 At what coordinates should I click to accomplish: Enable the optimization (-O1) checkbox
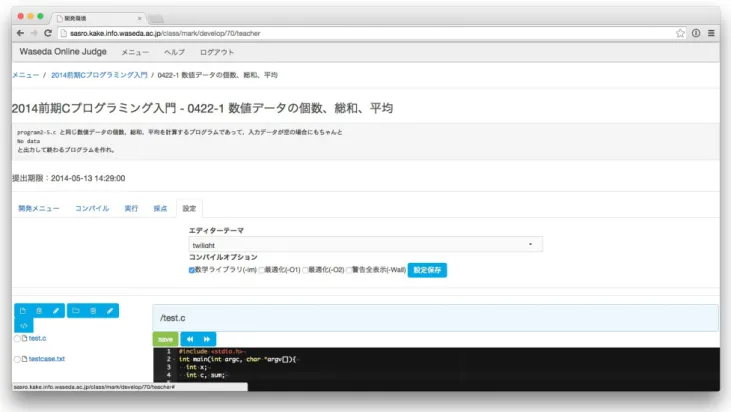point(262,270)
